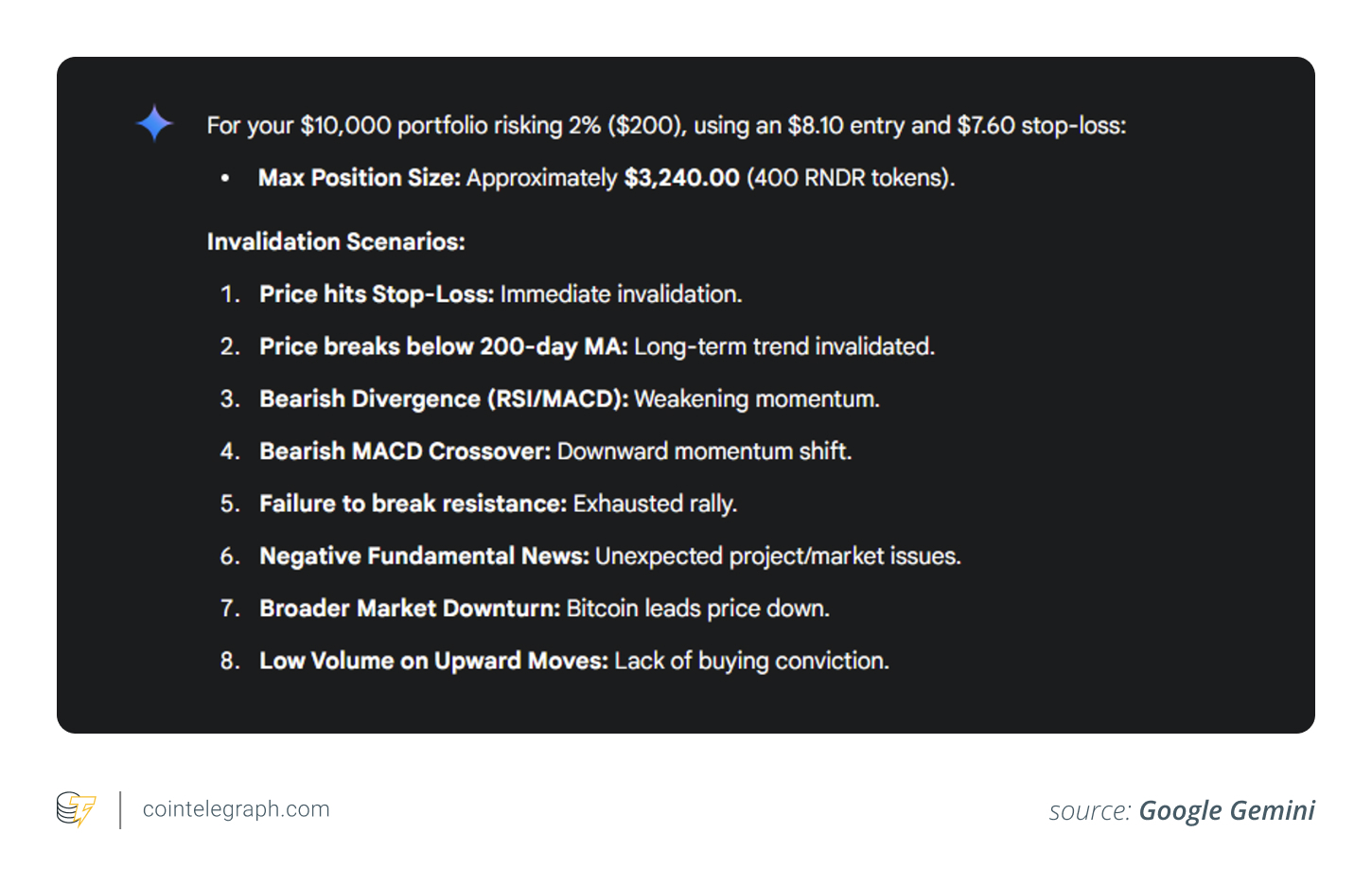Screen dimensions: 1372x886
Task: Click "Price breaks below 200-day MA" item
Action: point(444,346)
